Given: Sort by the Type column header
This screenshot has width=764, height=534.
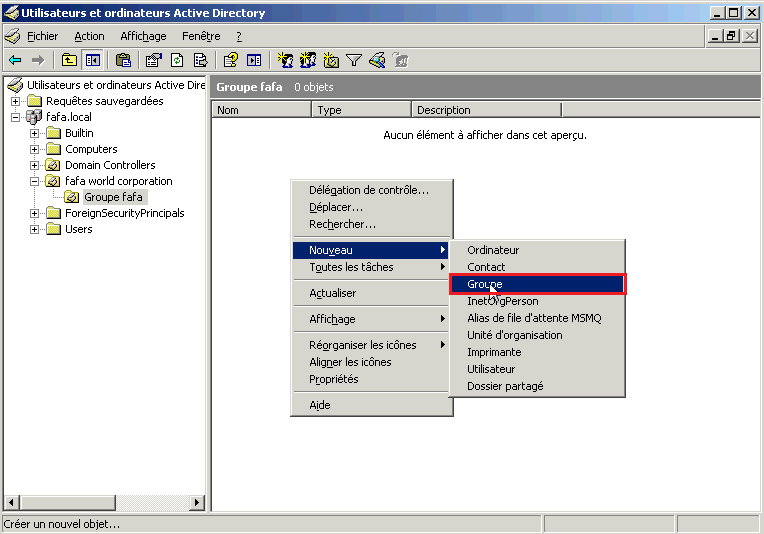Looking at the screenshot, I should (x=362, y=110).
